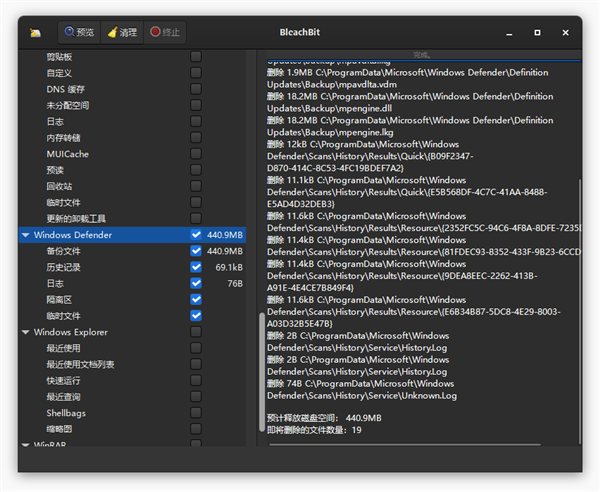
Task: Collapse the Windows Defender tree group
Action: click(26, 235)
